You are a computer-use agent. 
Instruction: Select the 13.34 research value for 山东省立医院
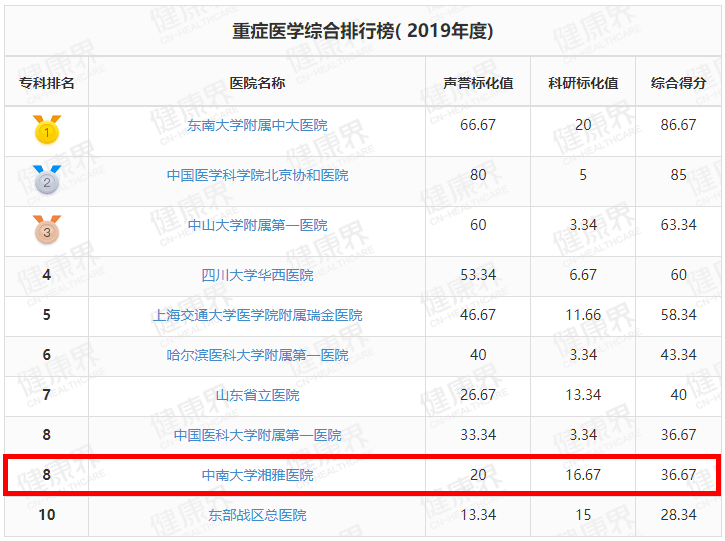[583, 395]
